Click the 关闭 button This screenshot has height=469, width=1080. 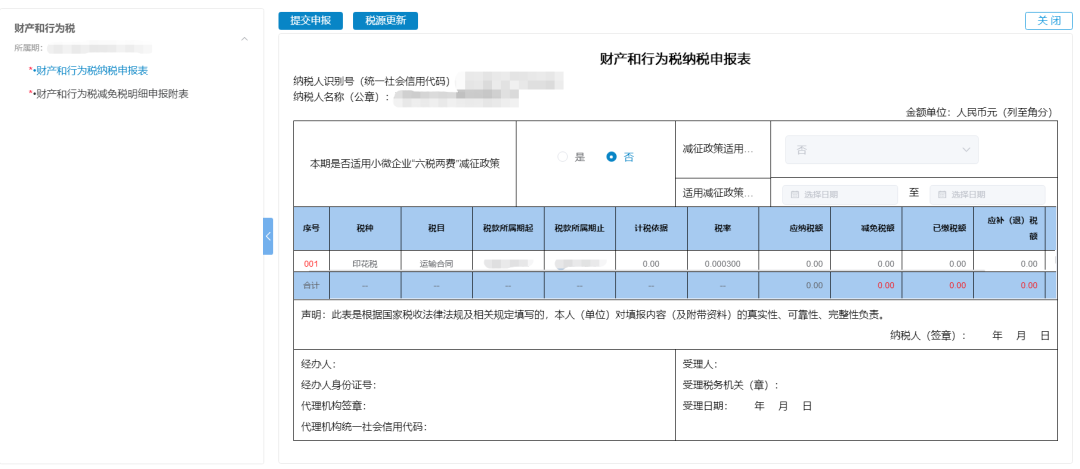pyautogui.click(x=1049, y=21)
